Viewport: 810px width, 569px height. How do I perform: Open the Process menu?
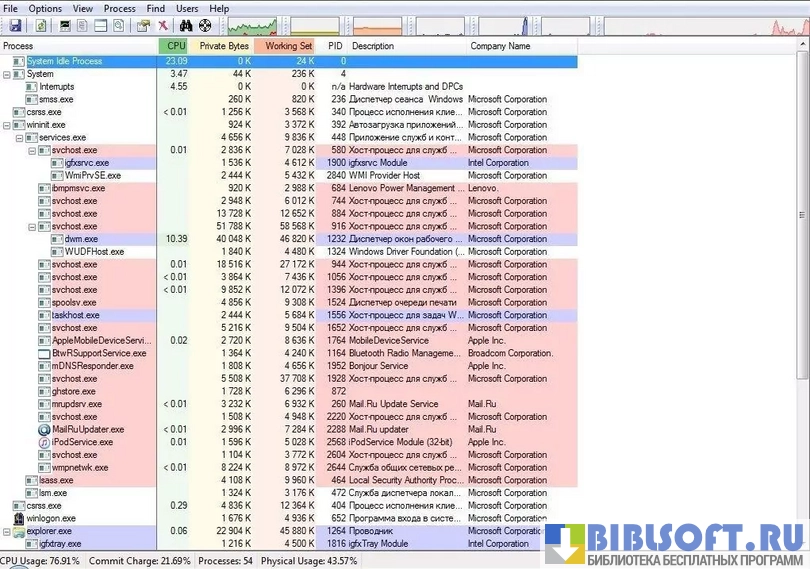120,8
